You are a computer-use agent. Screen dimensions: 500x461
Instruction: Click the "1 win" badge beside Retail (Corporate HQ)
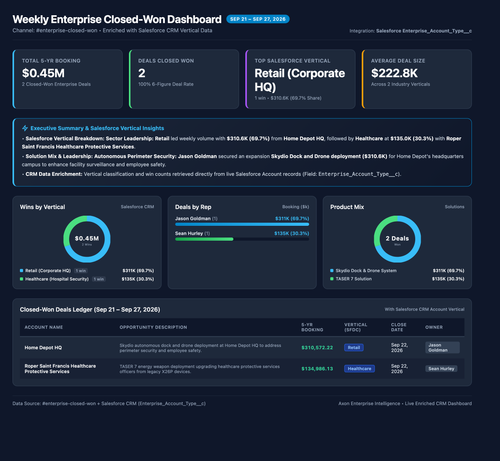pyautogui.click(x=81, y=271)
